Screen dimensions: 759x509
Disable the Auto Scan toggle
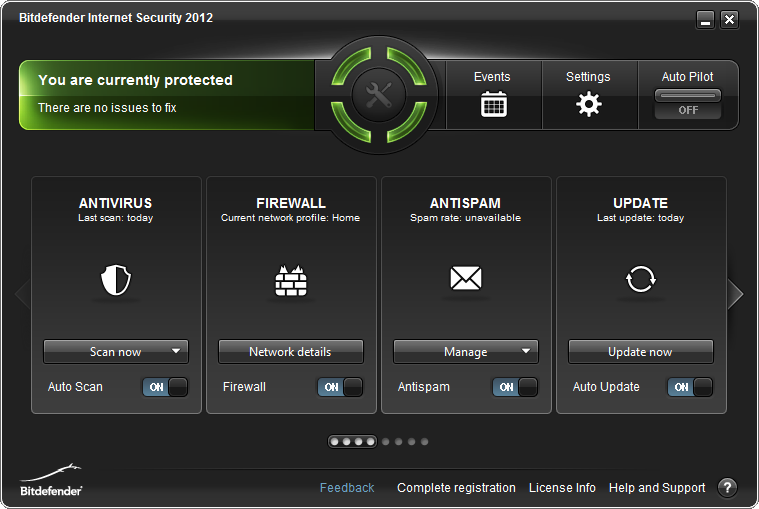tap(165, 387)
